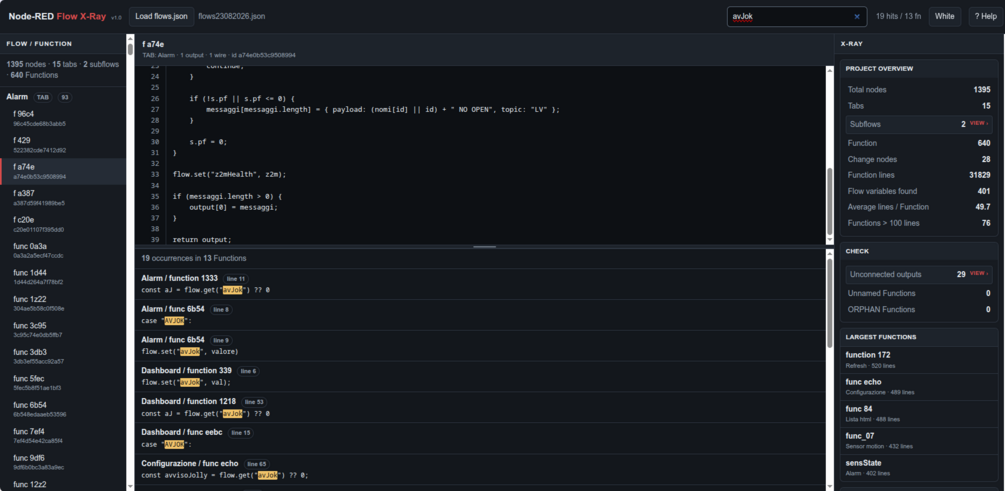The height and width of the screenshot is (491, 1005).
Task: Open result Alarm / function 1333 line 11
Action: [x=479, y=284]
